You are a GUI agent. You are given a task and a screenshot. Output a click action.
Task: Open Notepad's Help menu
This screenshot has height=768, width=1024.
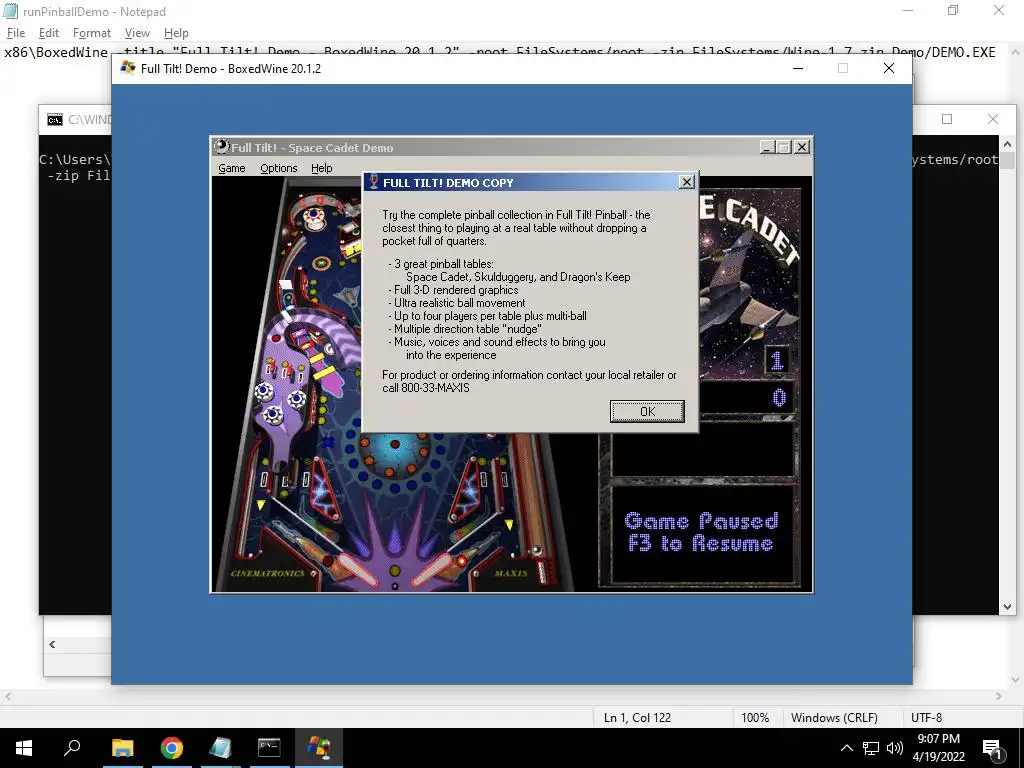(x=176, y=33)
